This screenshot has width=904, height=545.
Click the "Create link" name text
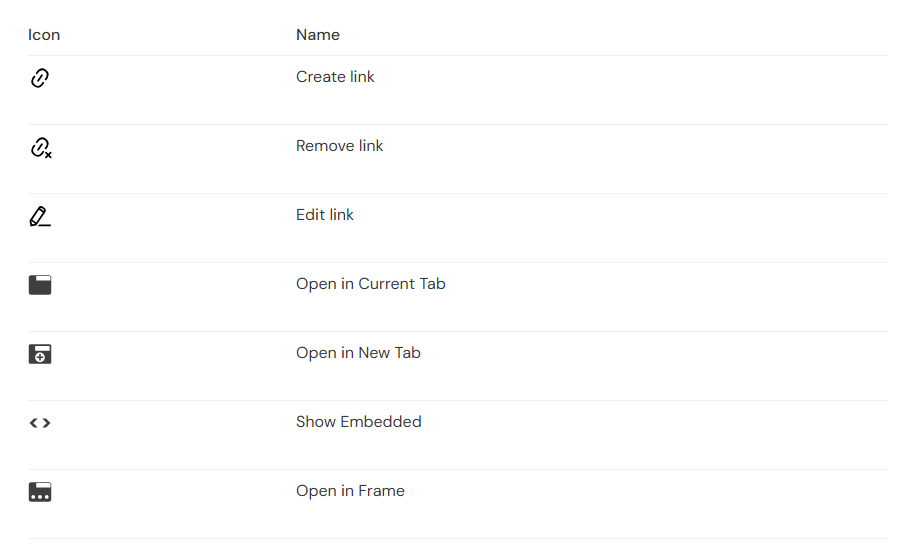(335, 77)
